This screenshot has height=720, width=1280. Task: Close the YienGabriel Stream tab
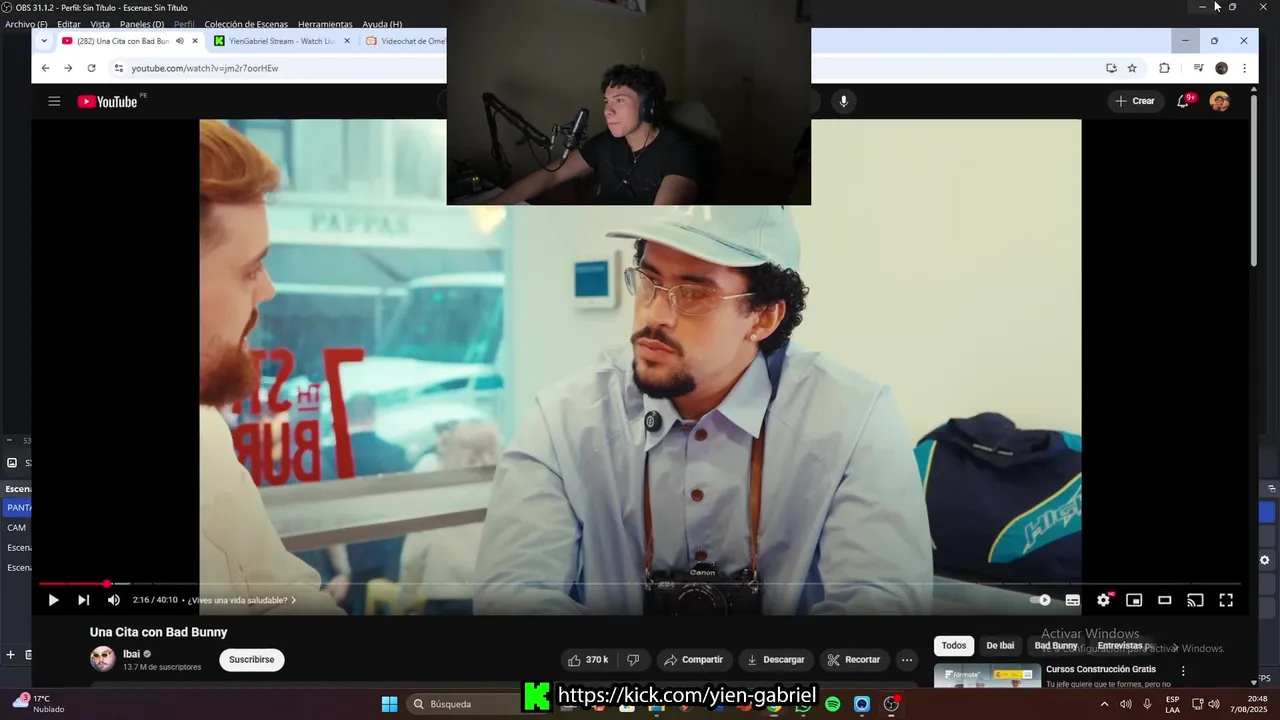pyautogui.click(x=347, y=41)
